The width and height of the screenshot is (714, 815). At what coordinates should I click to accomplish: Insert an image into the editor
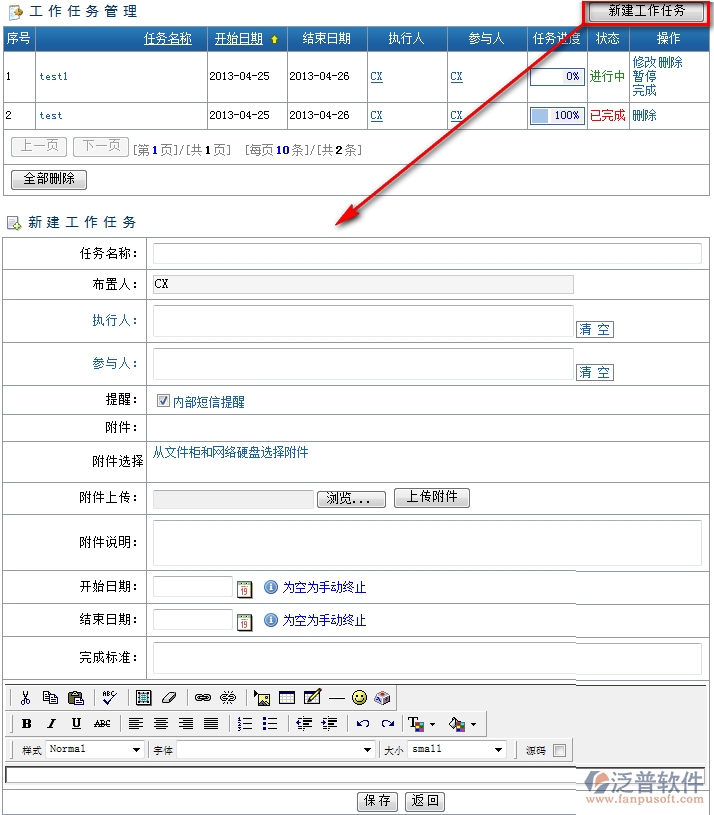(x=262, y=698)
